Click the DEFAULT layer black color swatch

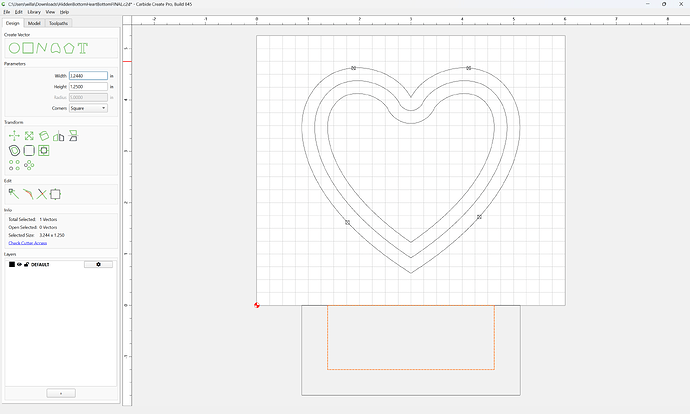(x=12, y=264)
